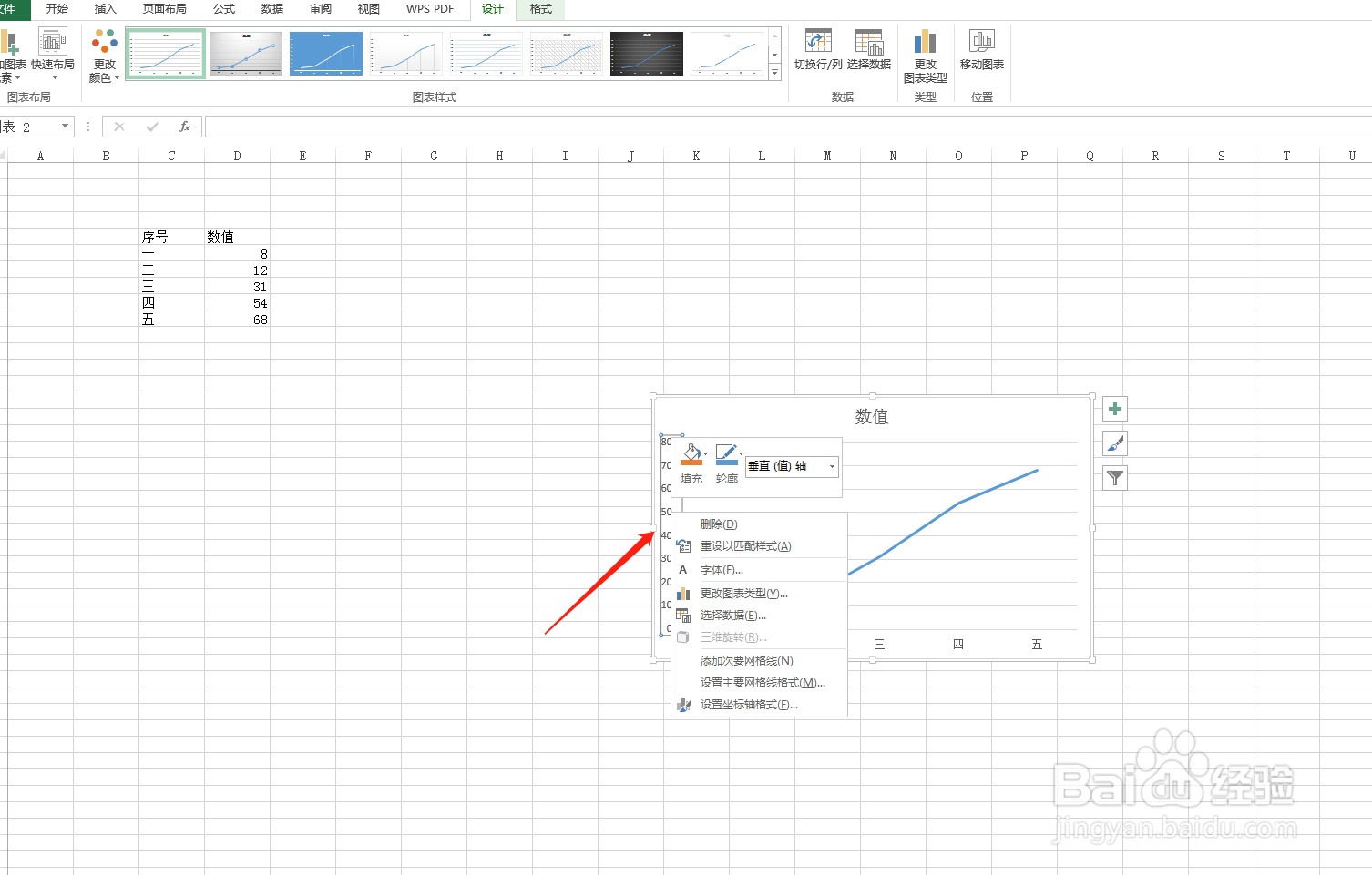The height and width of the screenshot is (875, 1372).
Task: Click in the formula bar input
Action: pyautogui.click(x=787, y=127)
